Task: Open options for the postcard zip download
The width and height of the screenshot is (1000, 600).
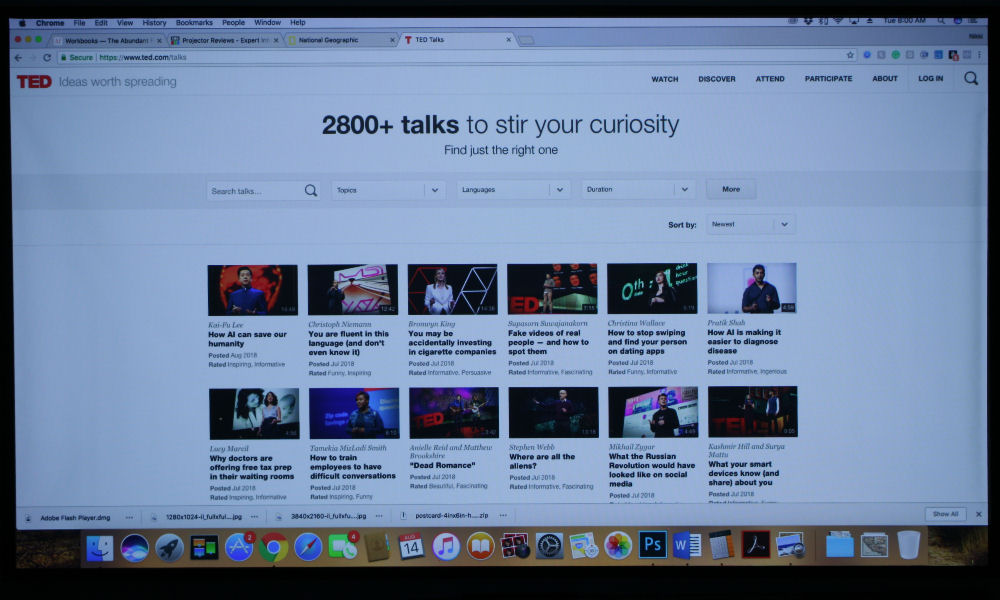Action: click(503, 515)
